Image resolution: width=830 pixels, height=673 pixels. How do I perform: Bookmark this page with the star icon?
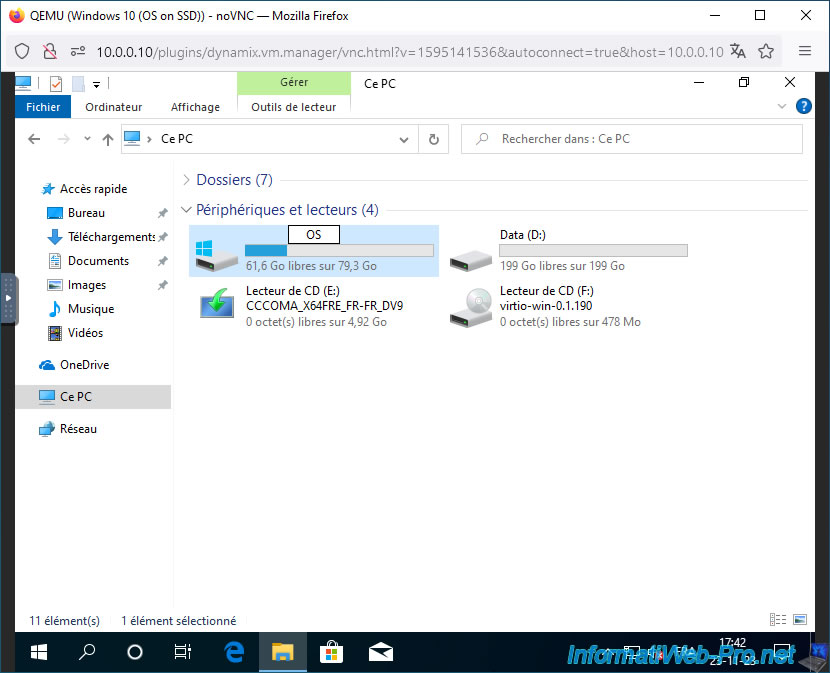[766, 51]
